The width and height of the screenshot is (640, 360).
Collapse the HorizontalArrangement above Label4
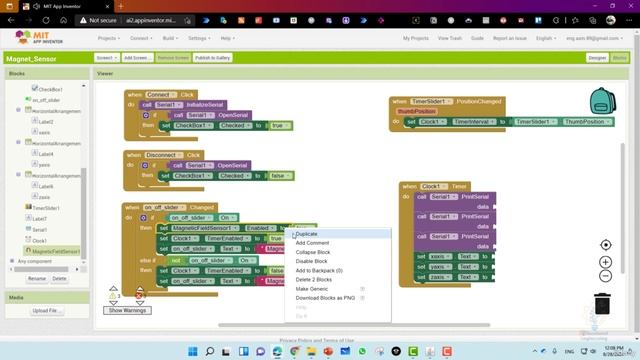(18, 142)
